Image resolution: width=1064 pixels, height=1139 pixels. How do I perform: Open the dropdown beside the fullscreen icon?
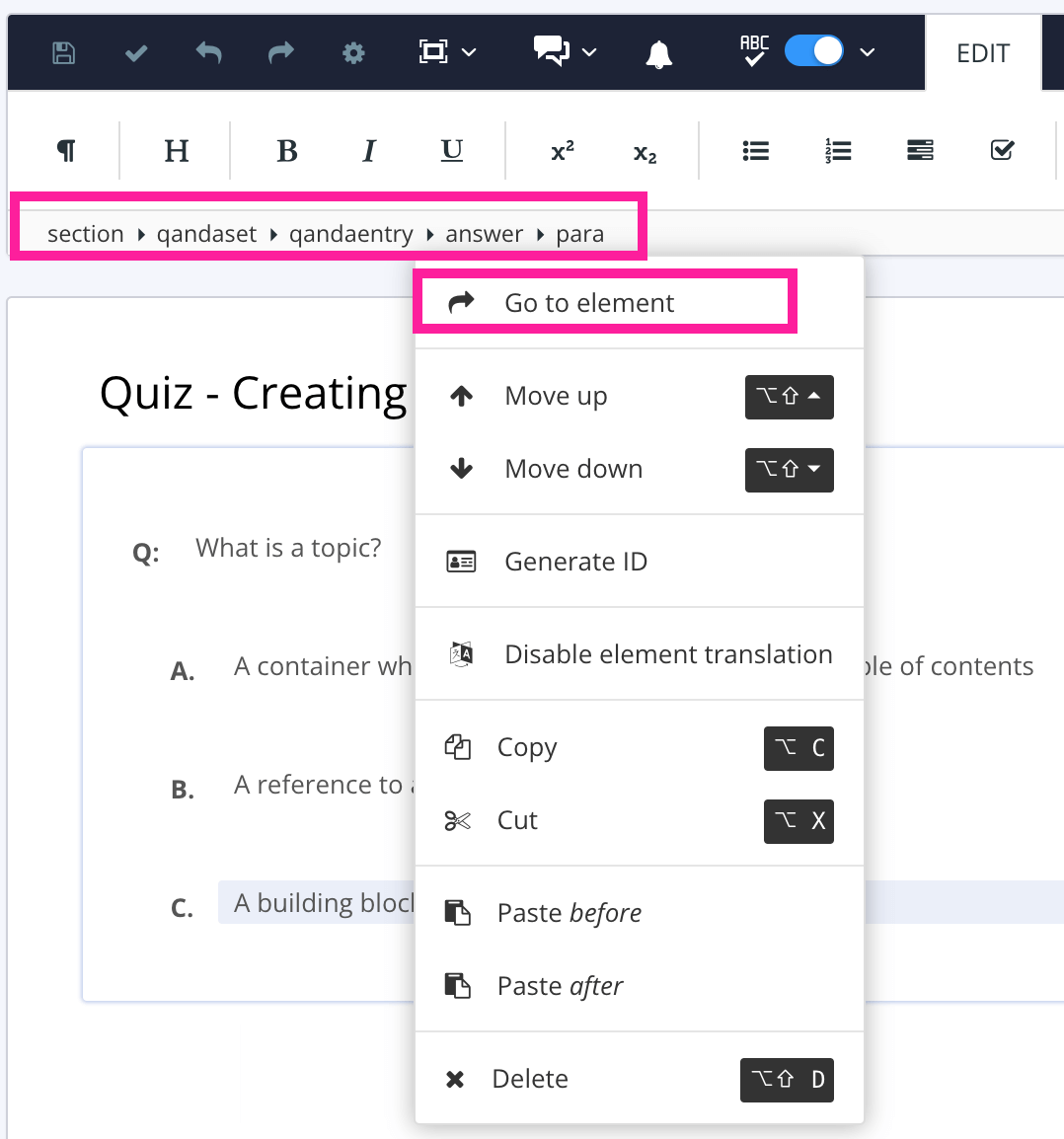click(x=471, y=53)
